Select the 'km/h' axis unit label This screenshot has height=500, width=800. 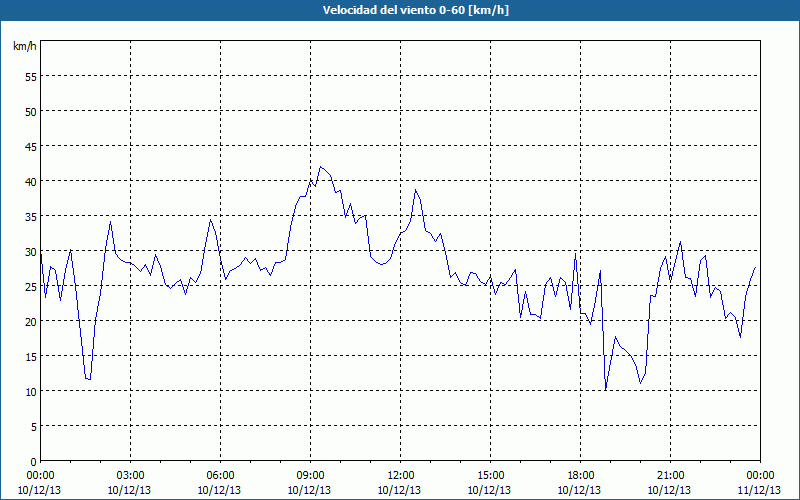pyautogui.click(x=24, y=46)
